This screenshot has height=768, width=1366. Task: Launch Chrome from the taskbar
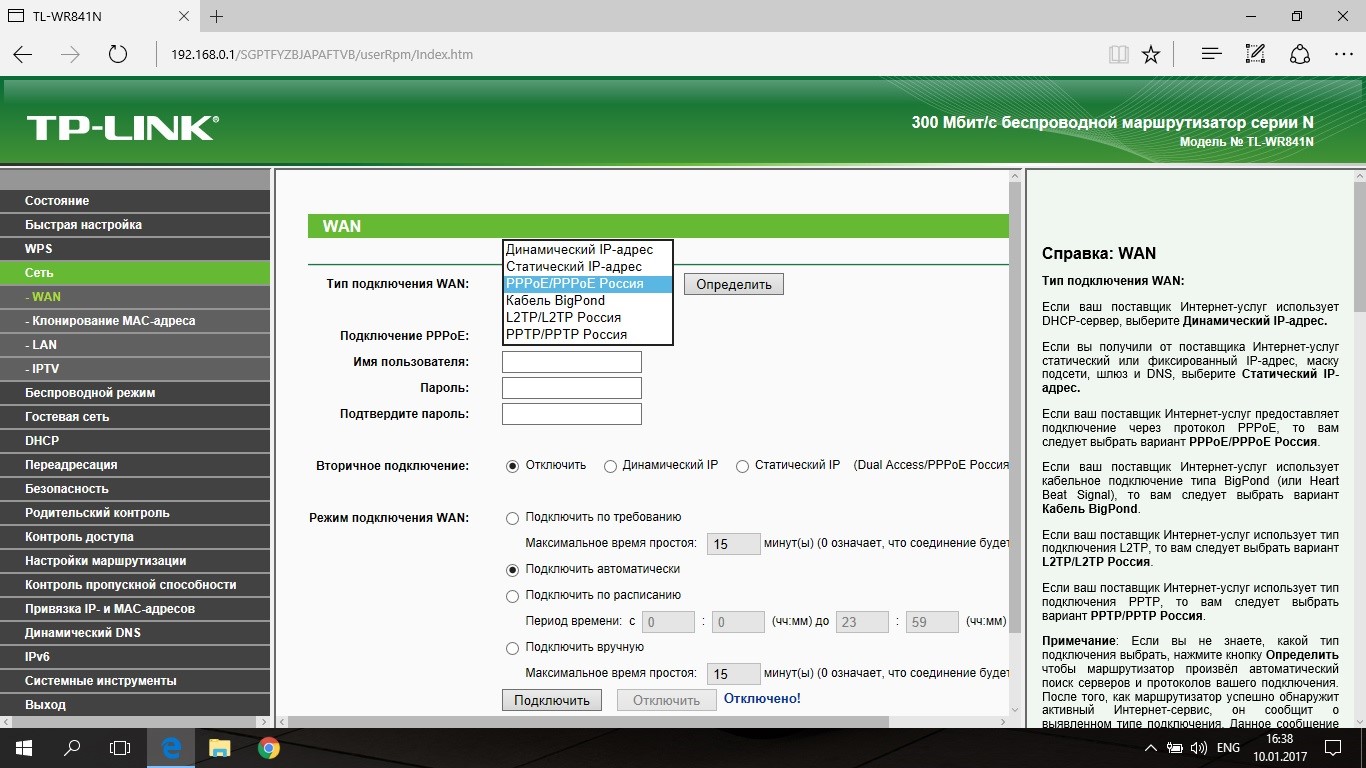pos(268,747)
